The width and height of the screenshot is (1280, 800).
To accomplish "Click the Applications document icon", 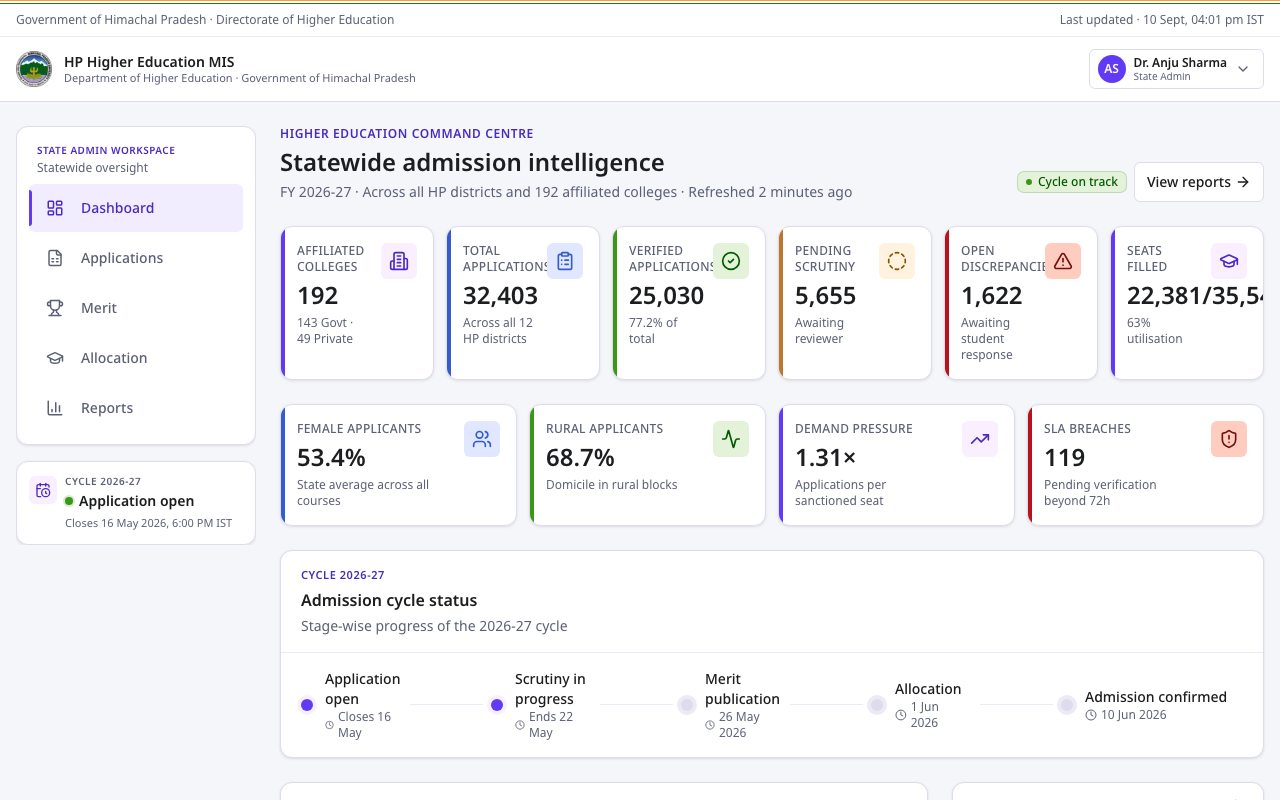I will point(55,258).
